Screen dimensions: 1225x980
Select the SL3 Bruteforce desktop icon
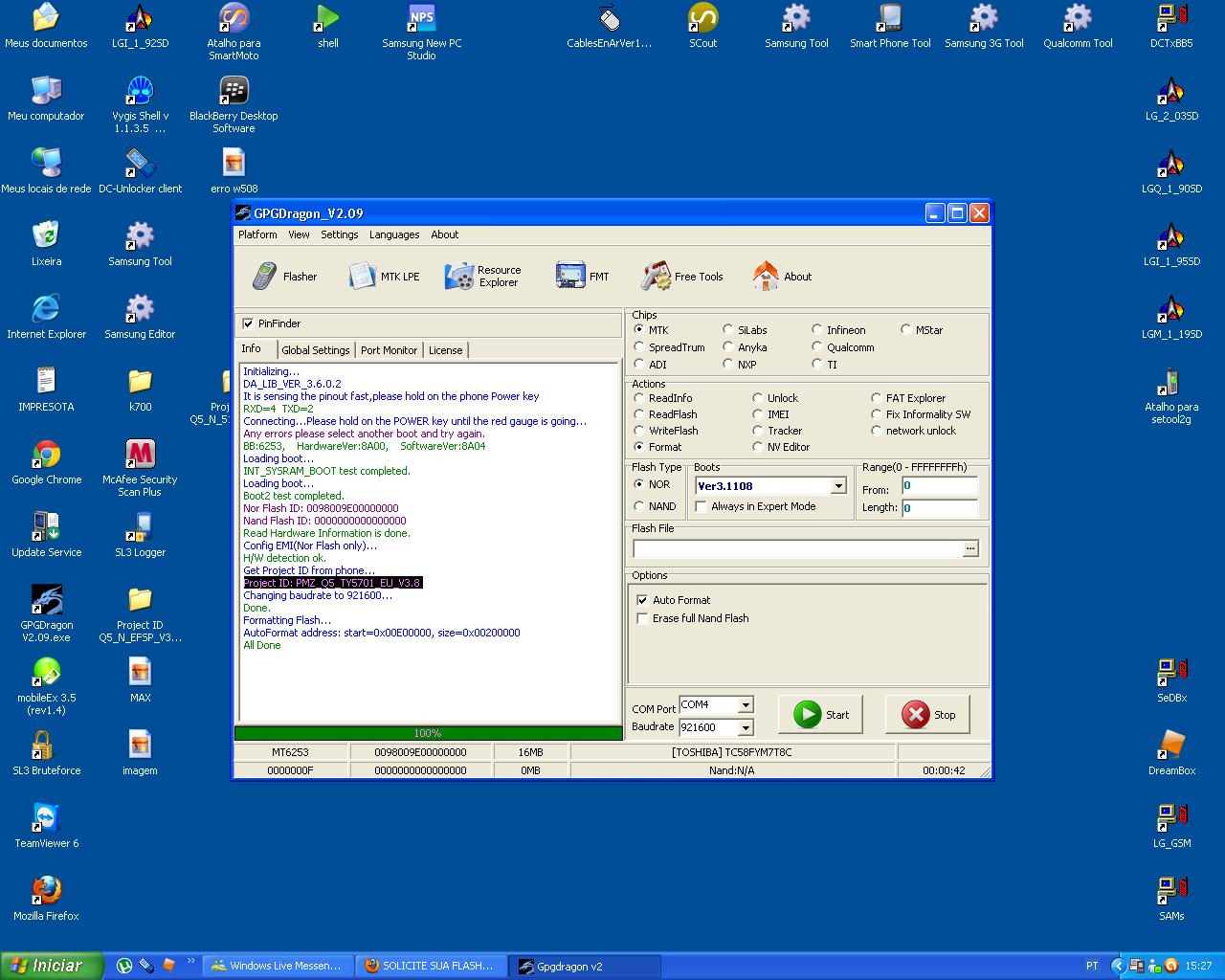click(x=46, y=752)
